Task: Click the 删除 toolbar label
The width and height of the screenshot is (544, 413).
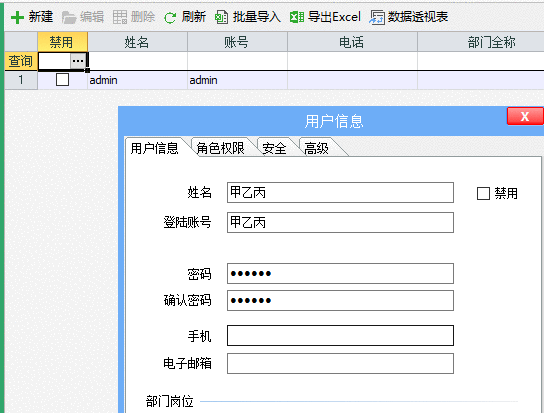Action: coord(143,17)
